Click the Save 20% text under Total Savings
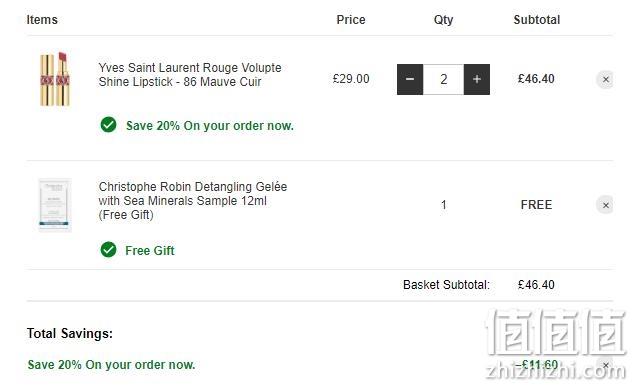Viewport: 635px width, 388px height. click(111, 365)
